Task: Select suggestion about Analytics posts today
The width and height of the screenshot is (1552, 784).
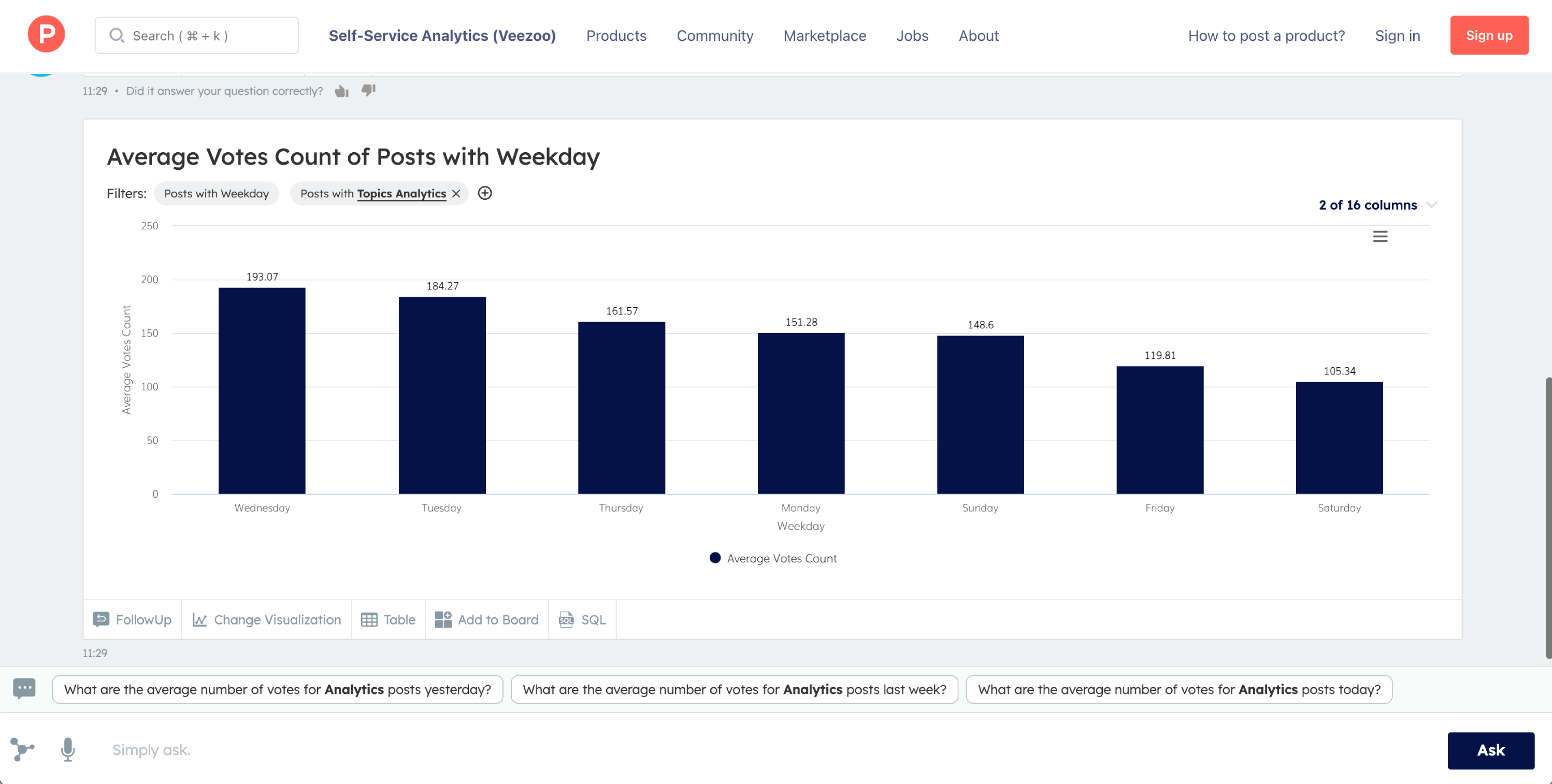Action: tap(1179, 689)
